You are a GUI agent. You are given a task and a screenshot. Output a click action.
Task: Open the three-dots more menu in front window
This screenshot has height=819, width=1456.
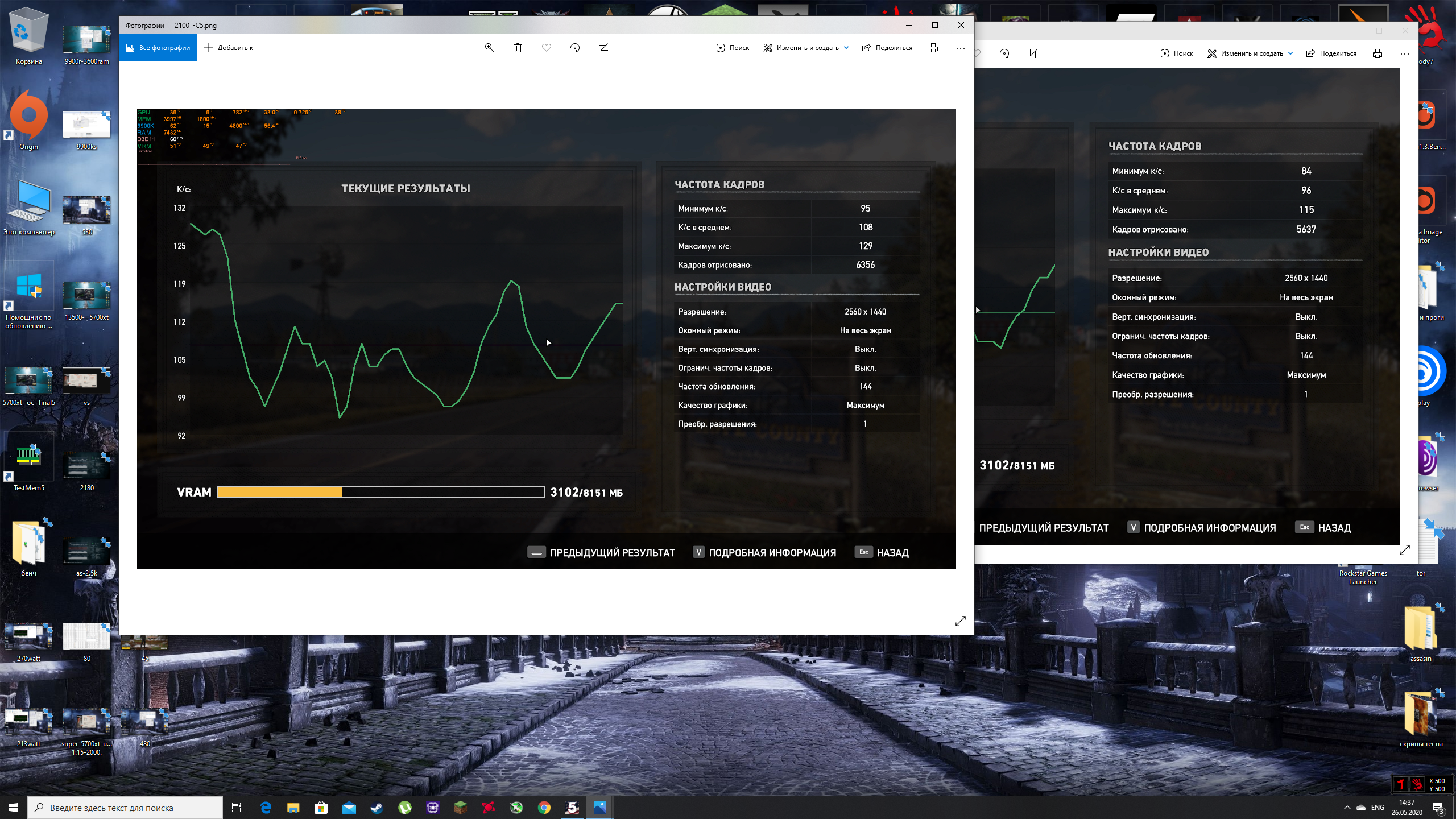(961, 48)
